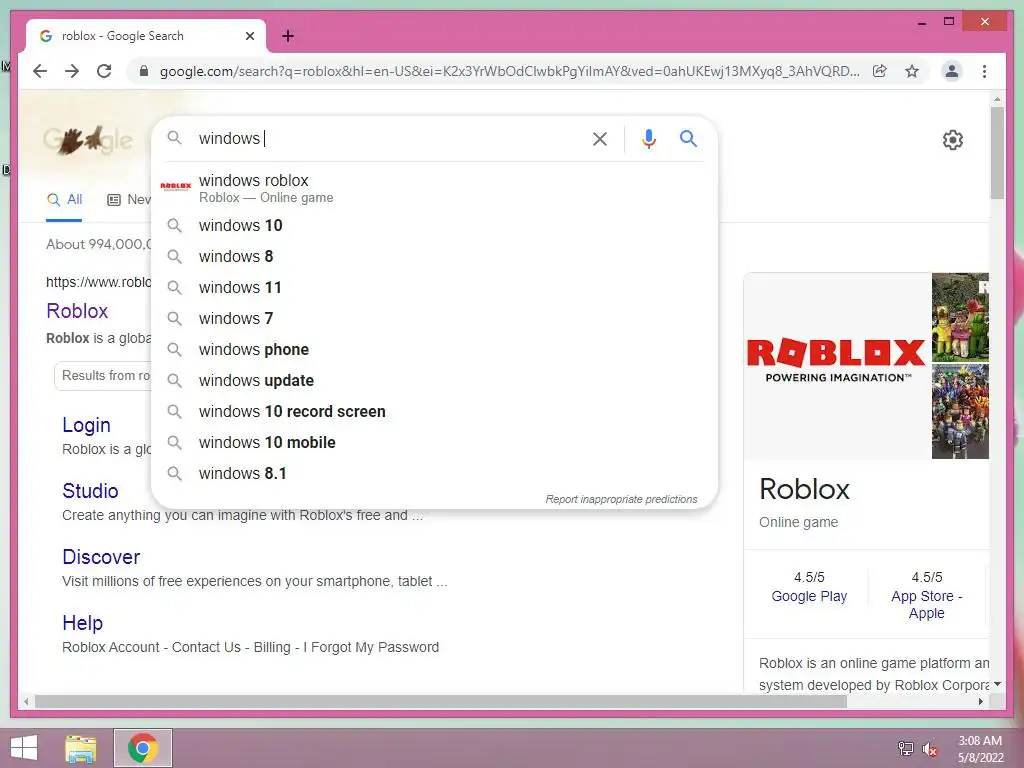Open the Login sitelink
Viewport: 1024px width, 768px height.
(86, 425)
